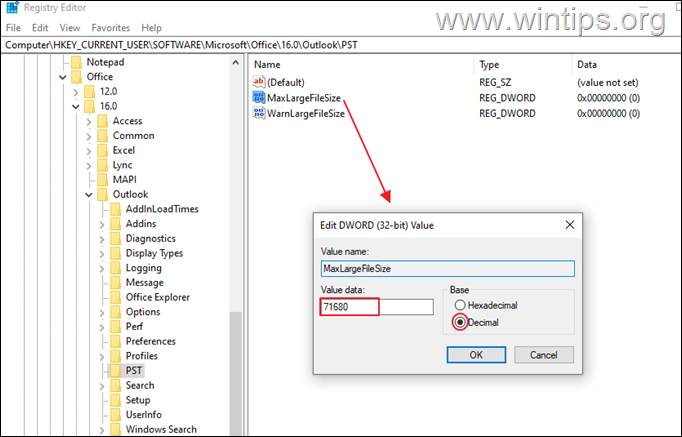The width and height of the screenshot is (682, 437).
Task: Open the Edit menu
Action: tap(40, 28)
